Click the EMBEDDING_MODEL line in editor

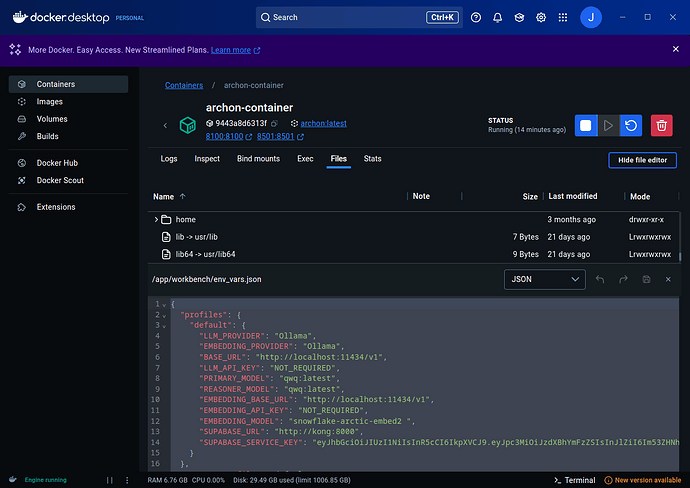pos(307,421)
